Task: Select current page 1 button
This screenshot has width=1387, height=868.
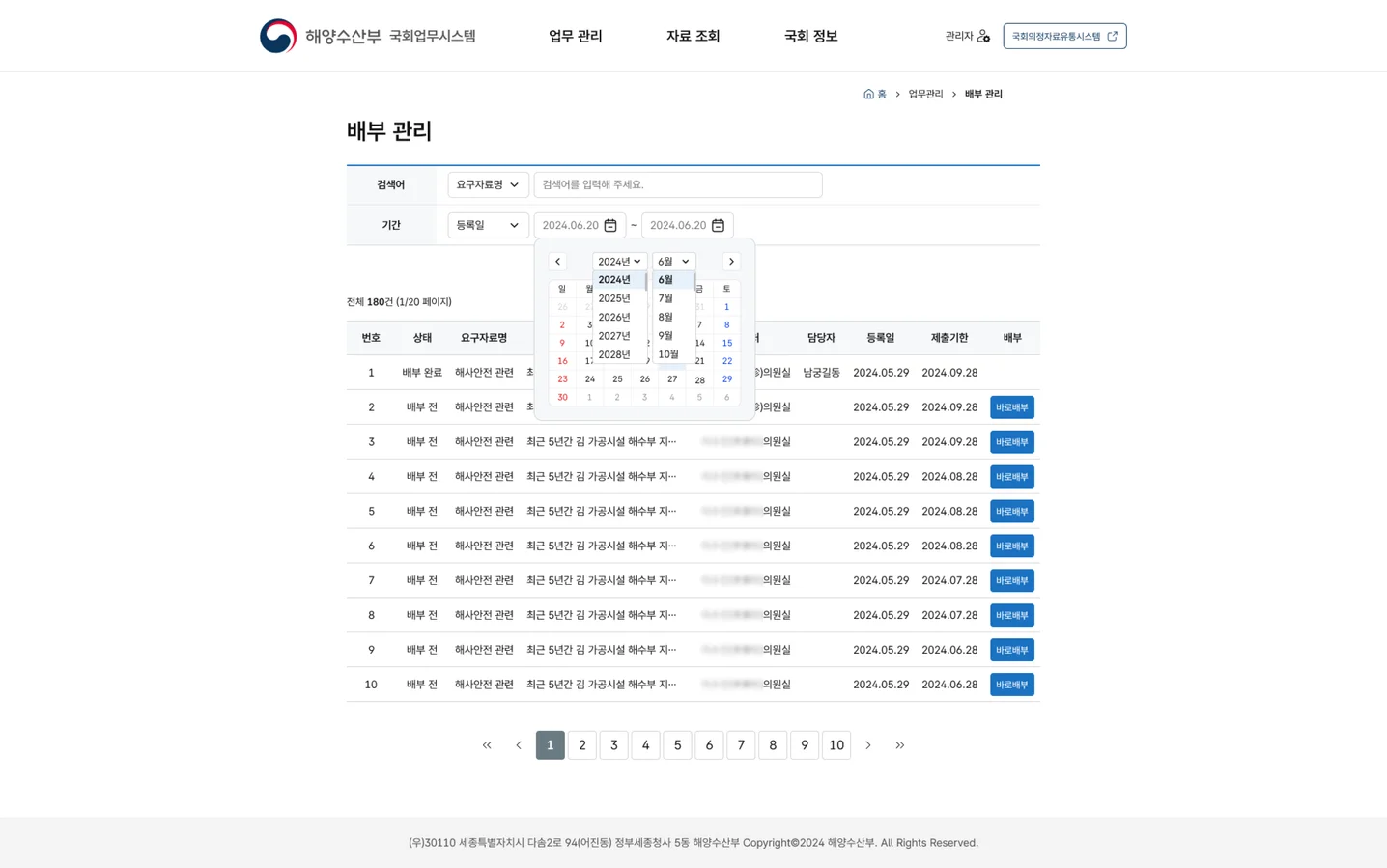Action: point(551,745)
